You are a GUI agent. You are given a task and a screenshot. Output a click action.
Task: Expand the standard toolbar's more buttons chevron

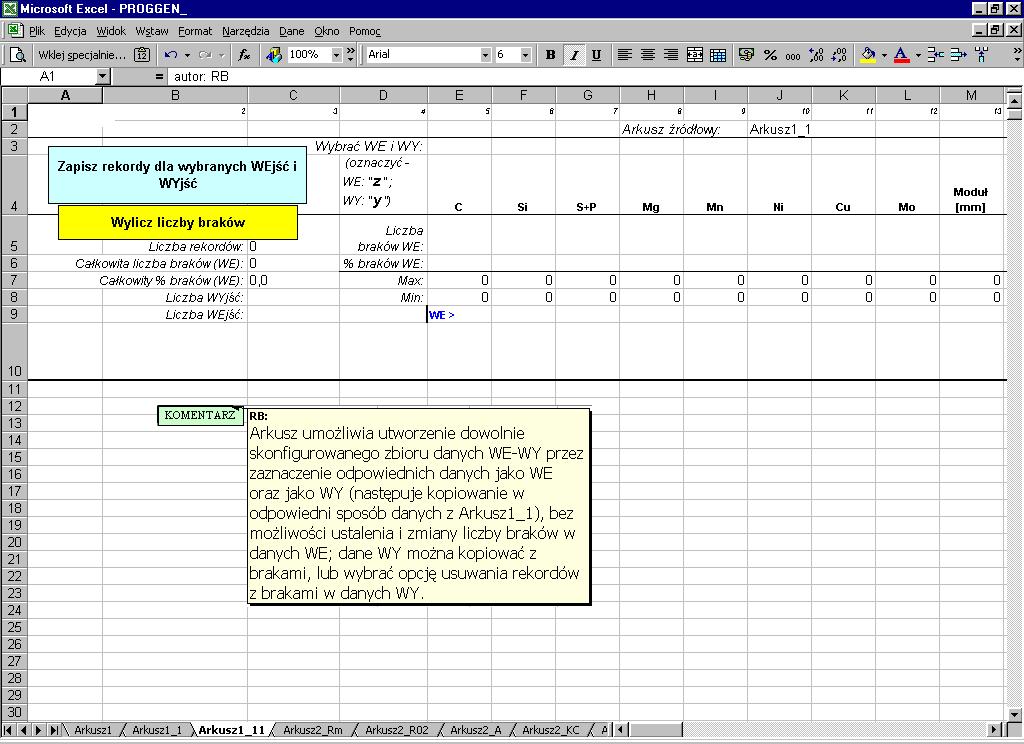click(351, 55)
